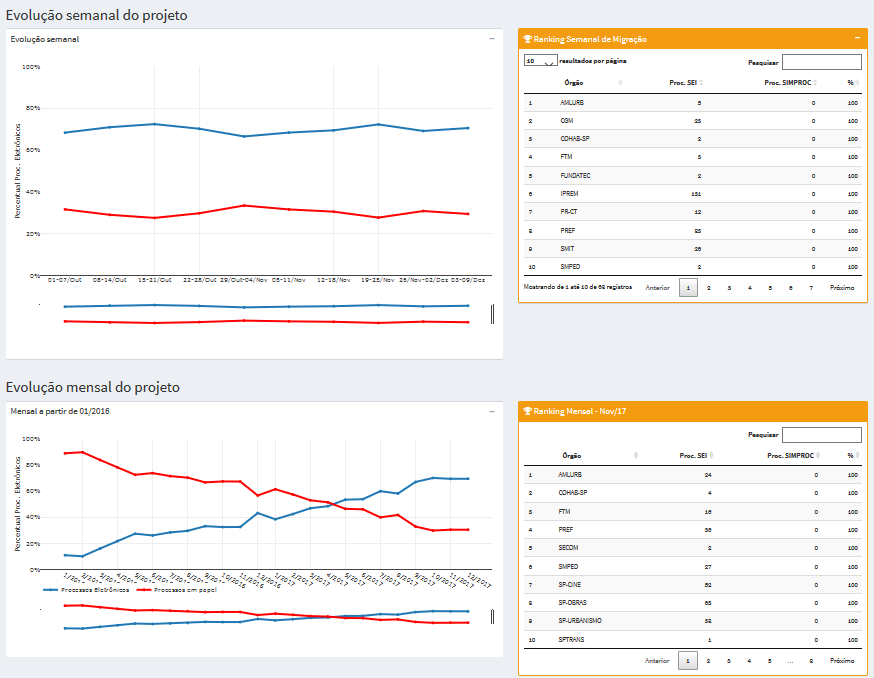Image resolution: width=874 pixels, height=678 pixels.
Task: Focus the Pesquisar field in weekly ranking
Action: pos(822,62)
